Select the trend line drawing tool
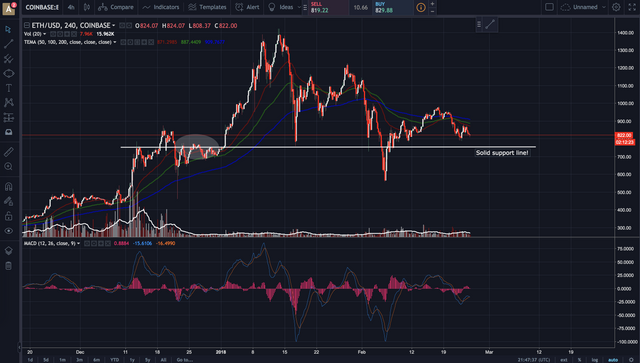Screen dimensions: 640x363 8,44
